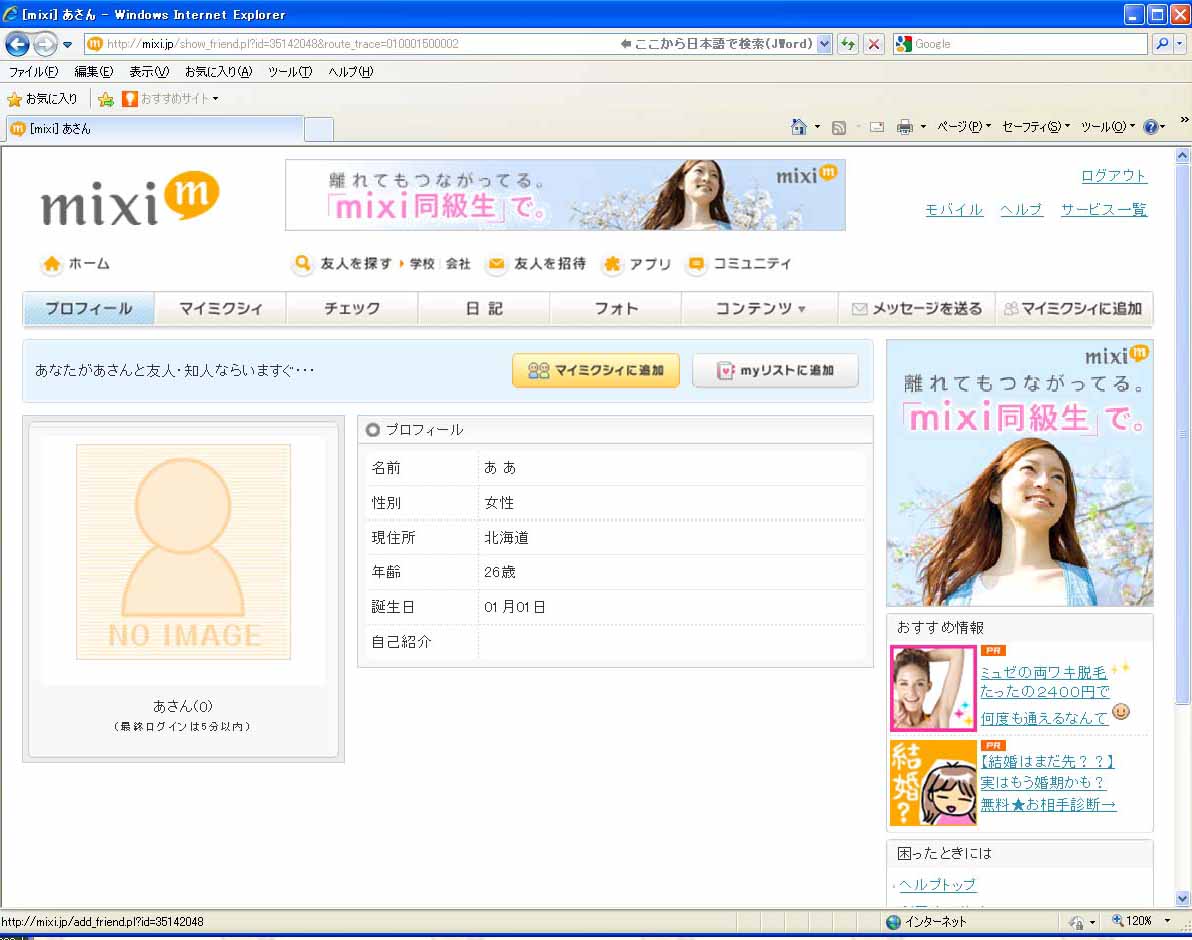
Task: Click the 会社 link
Action: [x=458, y=264]
